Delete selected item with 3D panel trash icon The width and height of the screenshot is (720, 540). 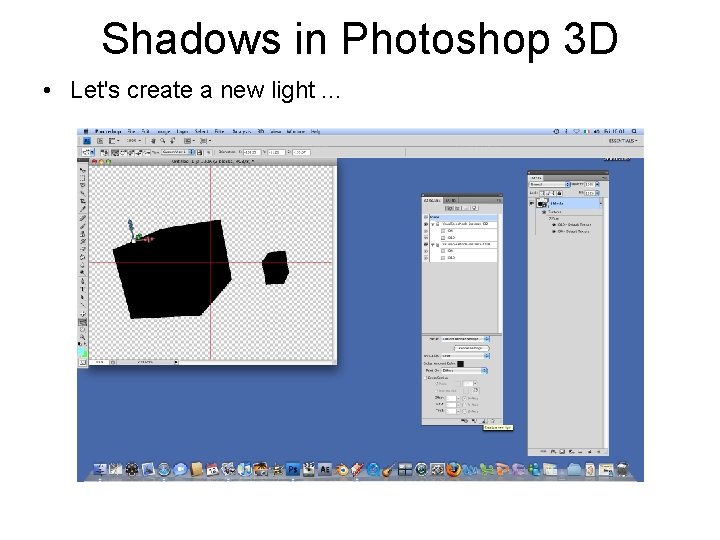[x=493, y=421]
